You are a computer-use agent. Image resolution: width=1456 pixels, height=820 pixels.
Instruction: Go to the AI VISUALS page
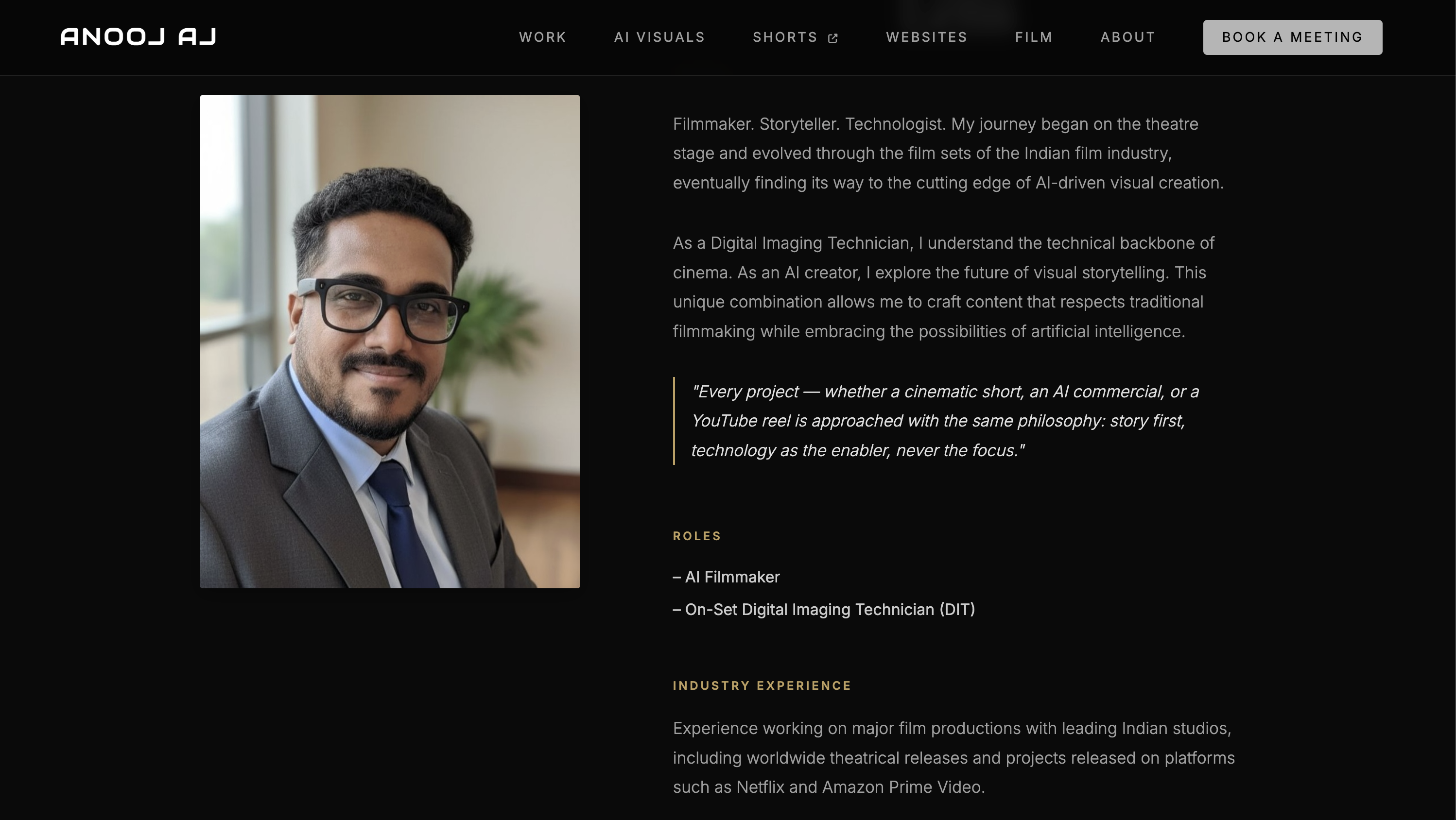[659, 37]
